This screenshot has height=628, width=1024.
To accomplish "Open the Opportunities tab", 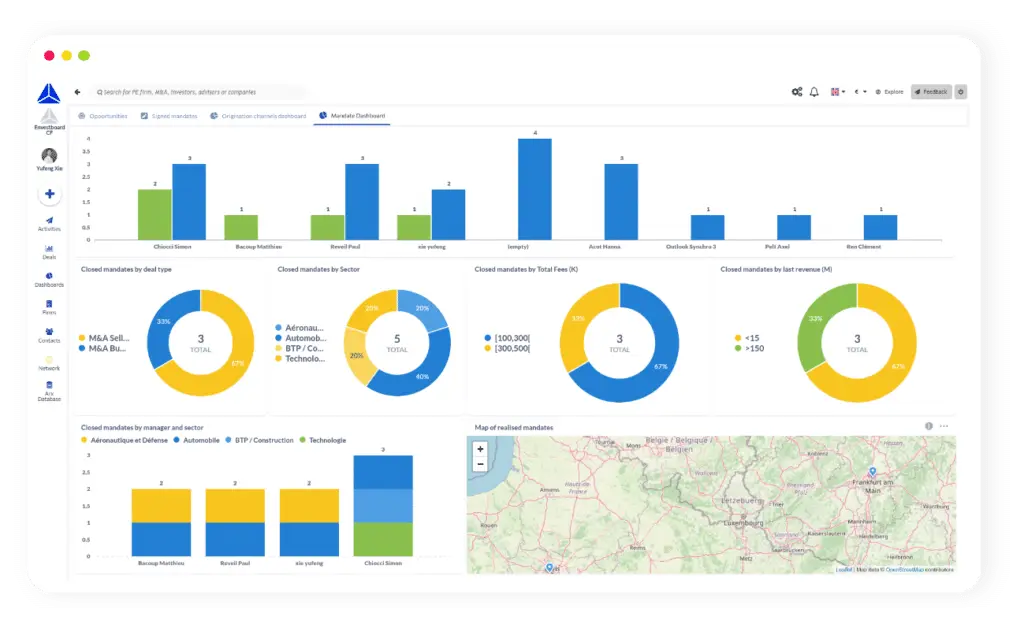I will coord(111,115).
